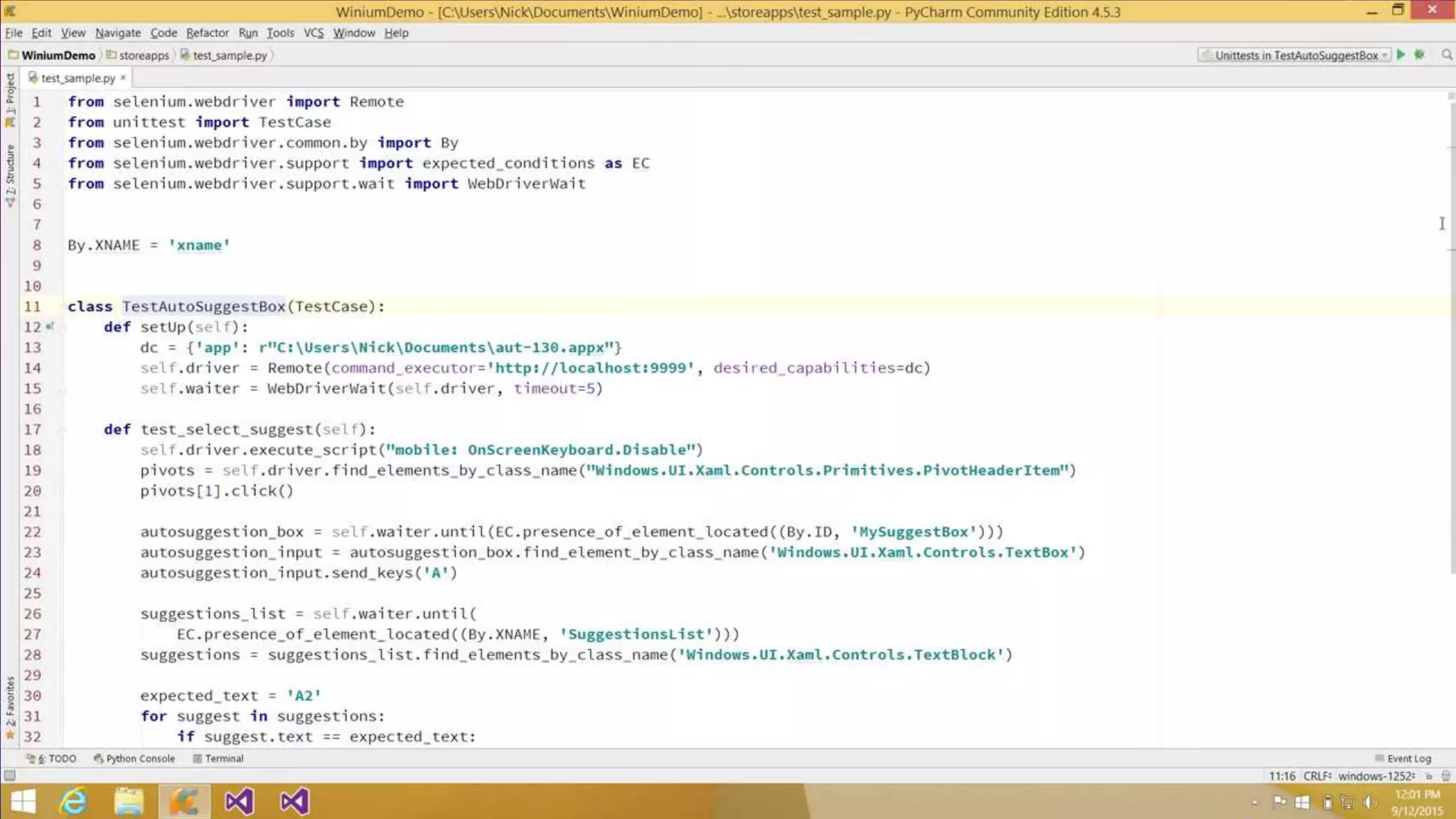
Task: Open the Refactor menu
Action: coord(207,33)
